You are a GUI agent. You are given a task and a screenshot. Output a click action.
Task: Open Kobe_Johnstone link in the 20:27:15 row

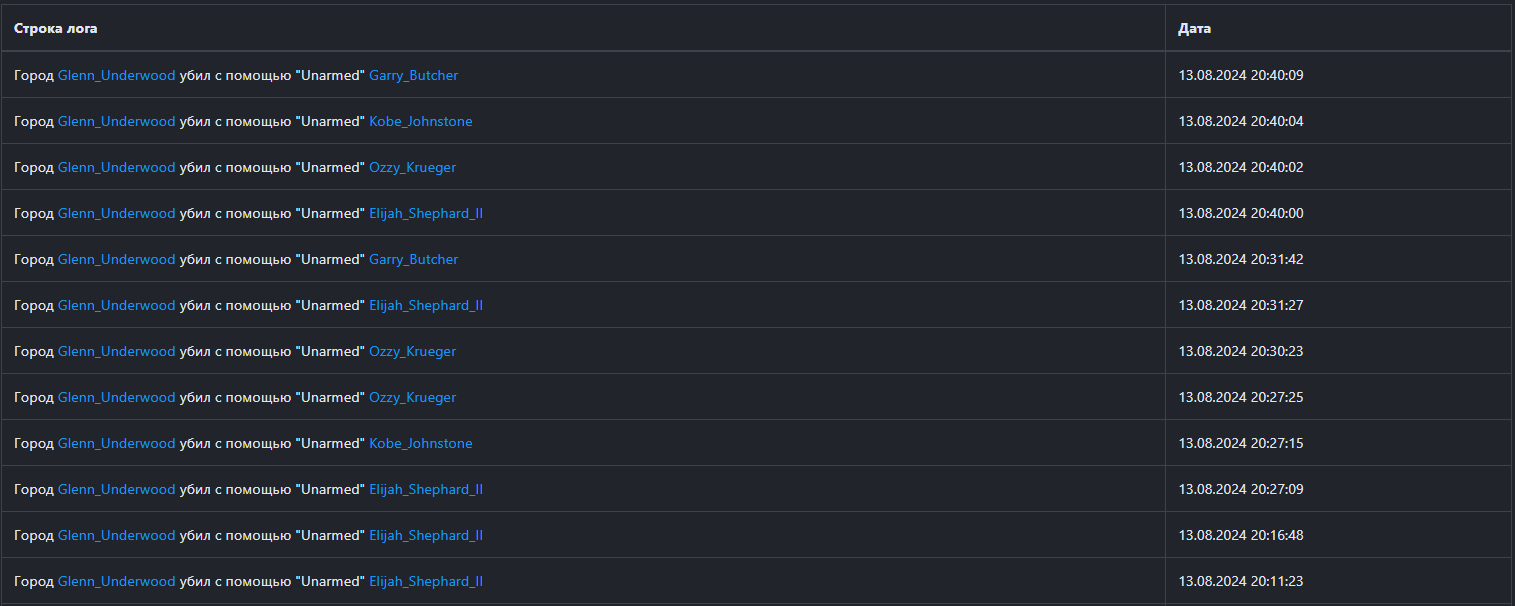point(420,443)
